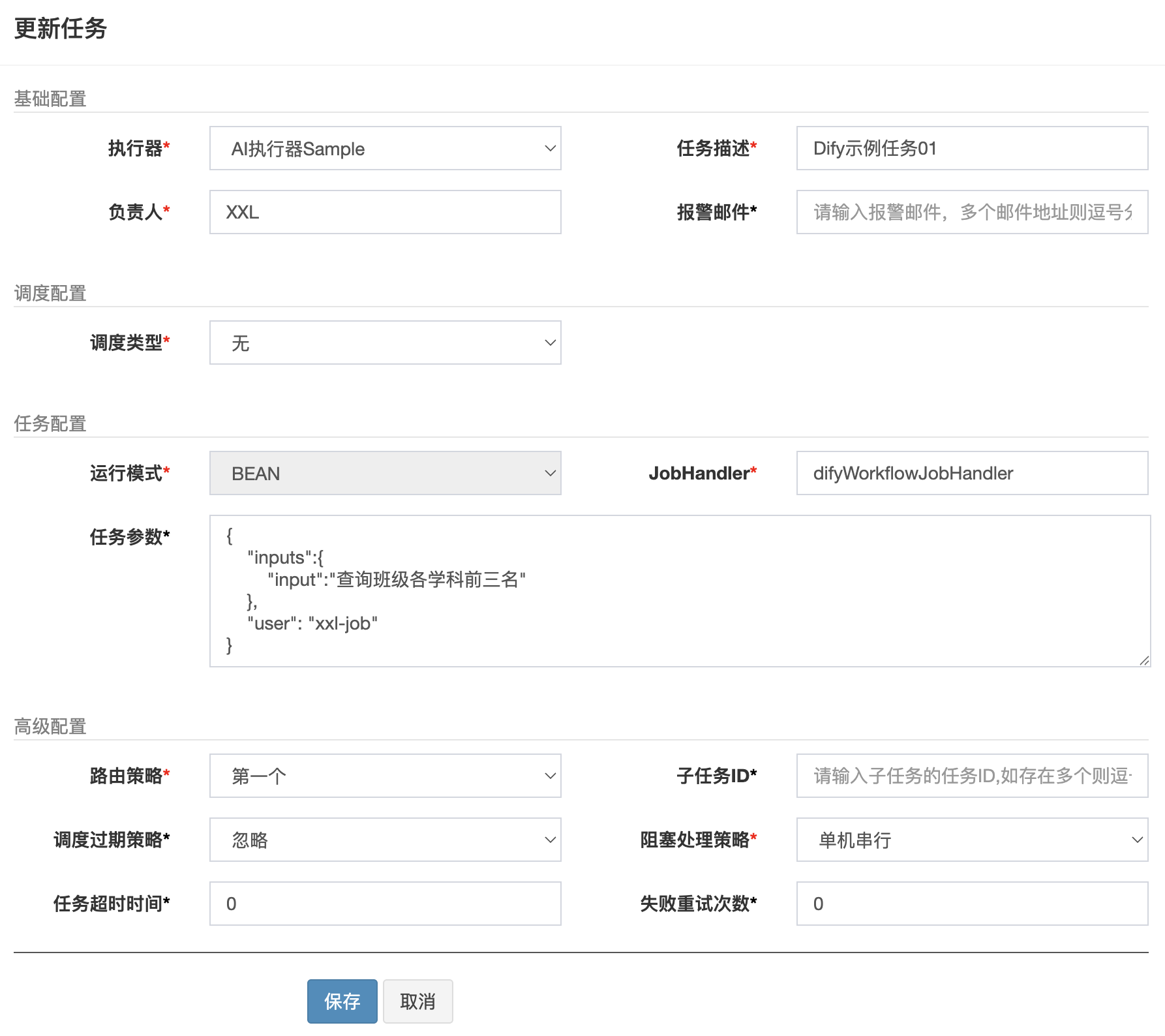Click the empty 子任务ID input field
Image resolution: width=1165 pixels, height=1036 pixels.
tap(971, 776)
